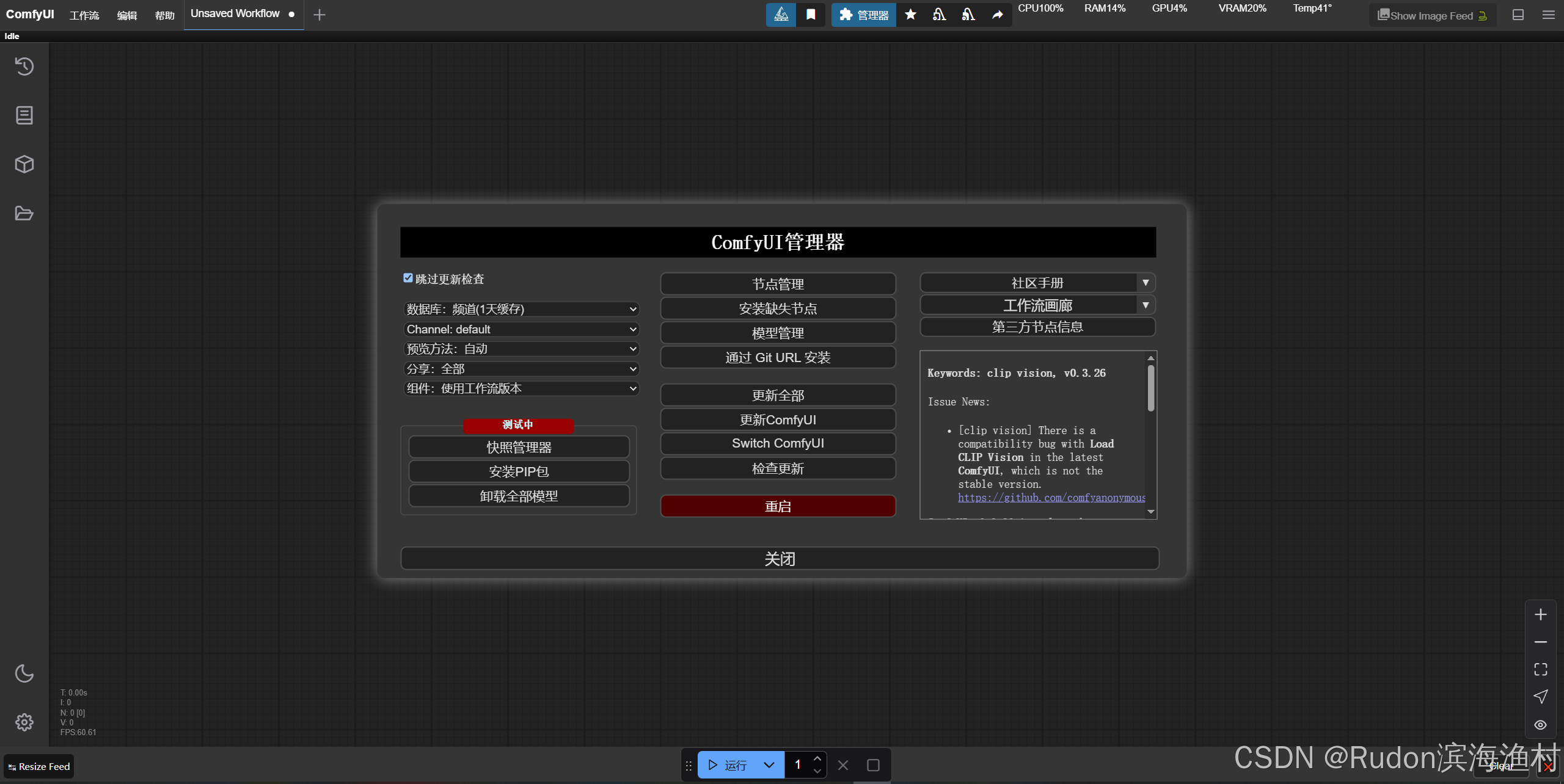Click the star favorites icon in toolbar
This screenshot has width=1564, height=784.
point(910,15)
